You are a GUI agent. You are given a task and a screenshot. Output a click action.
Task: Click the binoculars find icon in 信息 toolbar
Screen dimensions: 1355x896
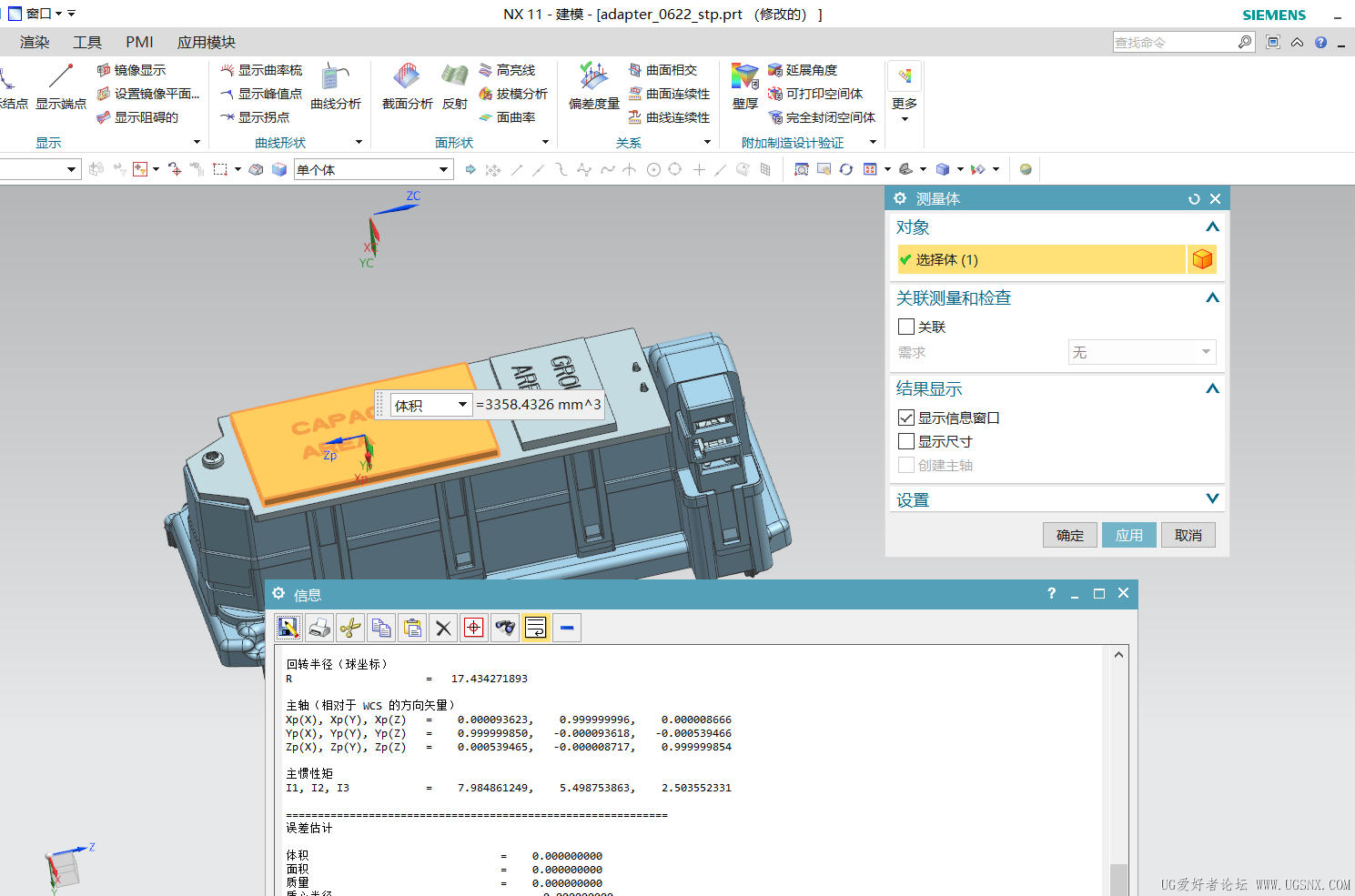coord(505,628)
